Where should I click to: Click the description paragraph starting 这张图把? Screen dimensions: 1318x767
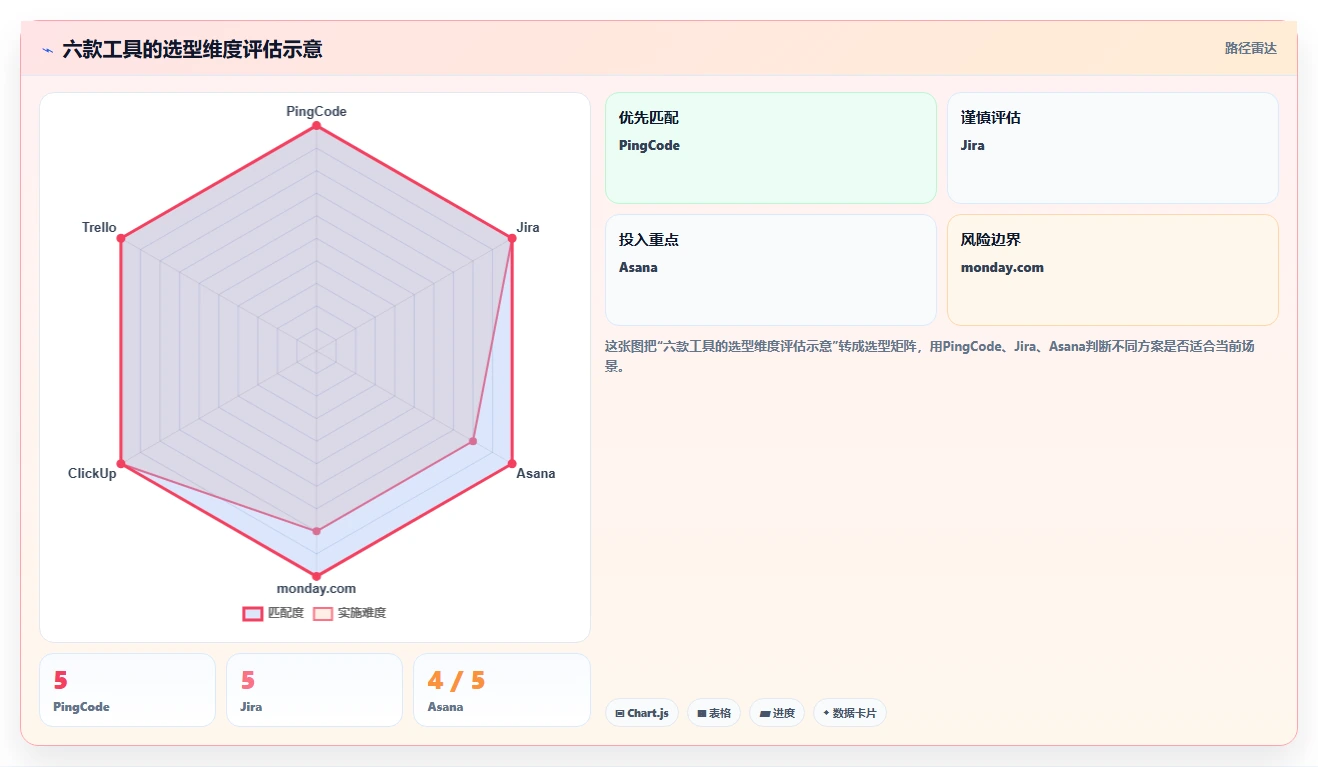[930, 355]
